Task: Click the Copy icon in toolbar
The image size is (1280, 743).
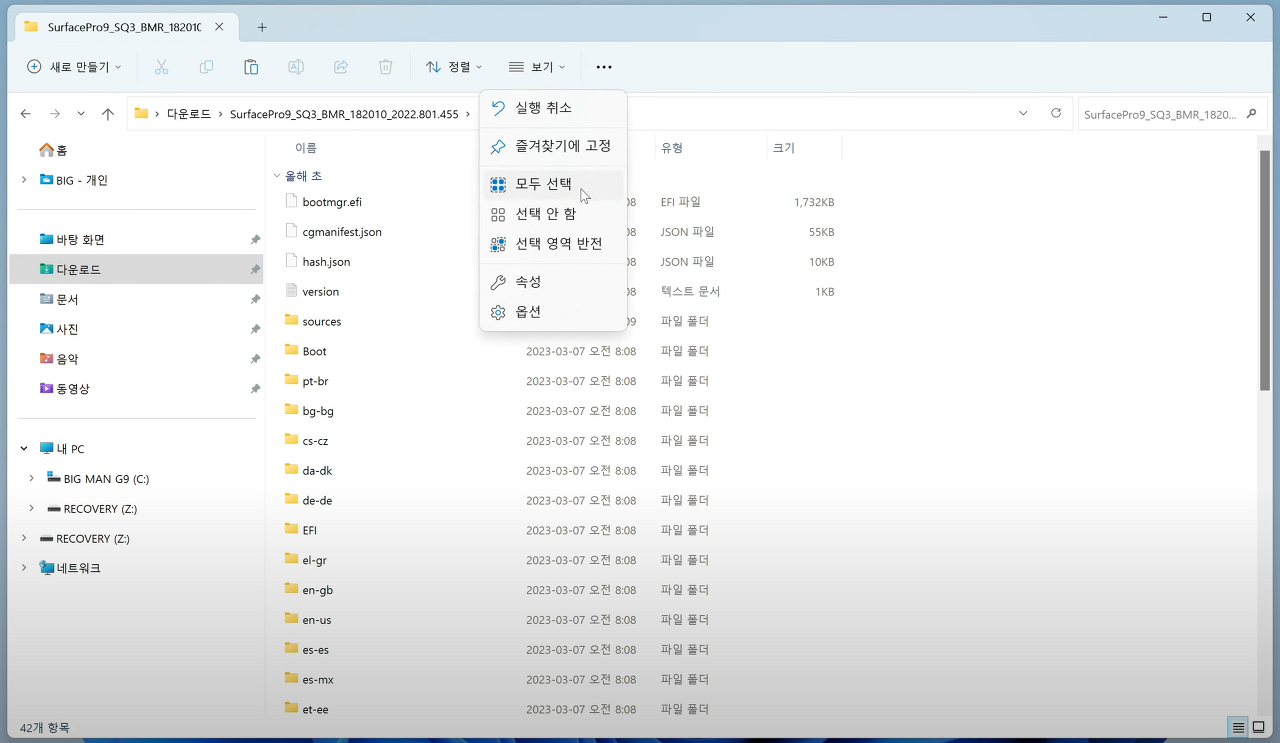Action: 206,67
